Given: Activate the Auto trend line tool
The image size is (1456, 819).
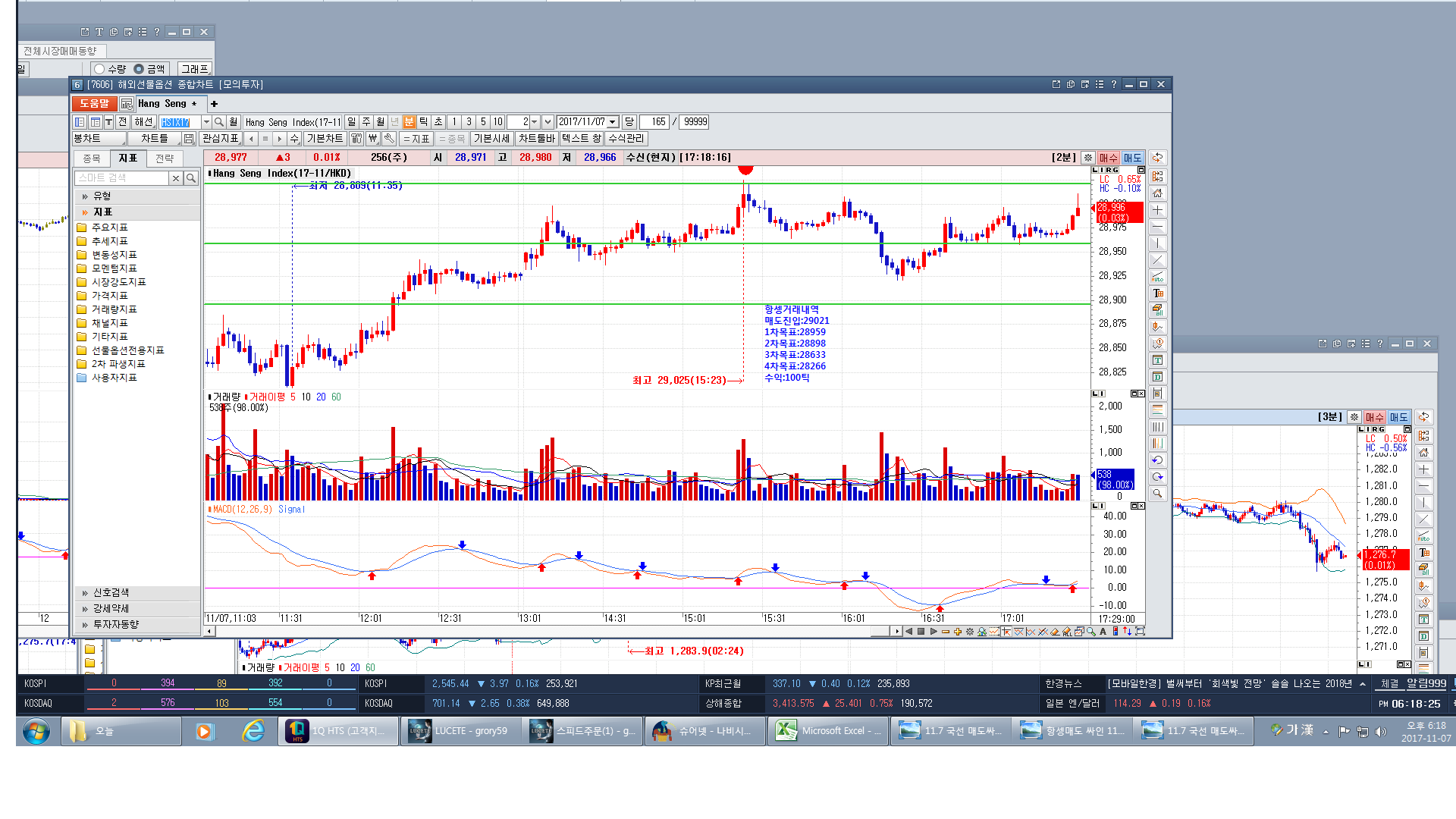Looking at the screenshot, I should pos(1157,277).
